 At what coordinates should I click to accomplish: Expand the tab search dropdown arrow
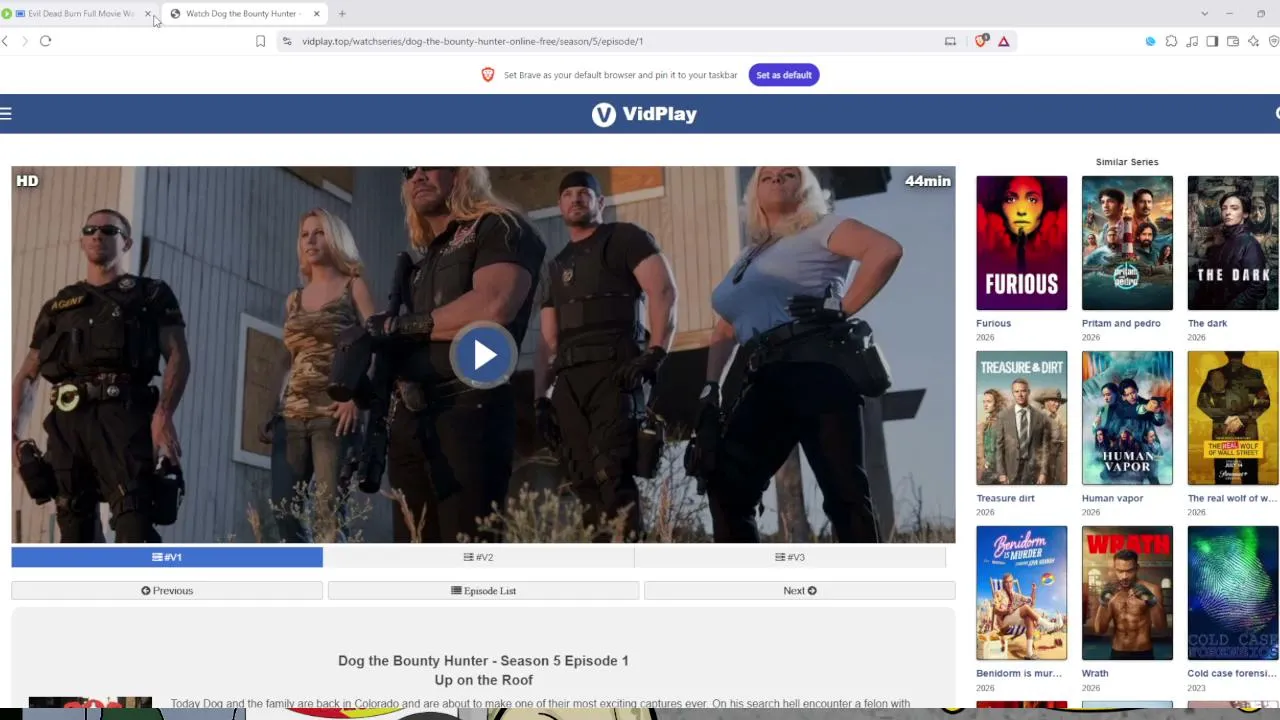(1204, 14)
